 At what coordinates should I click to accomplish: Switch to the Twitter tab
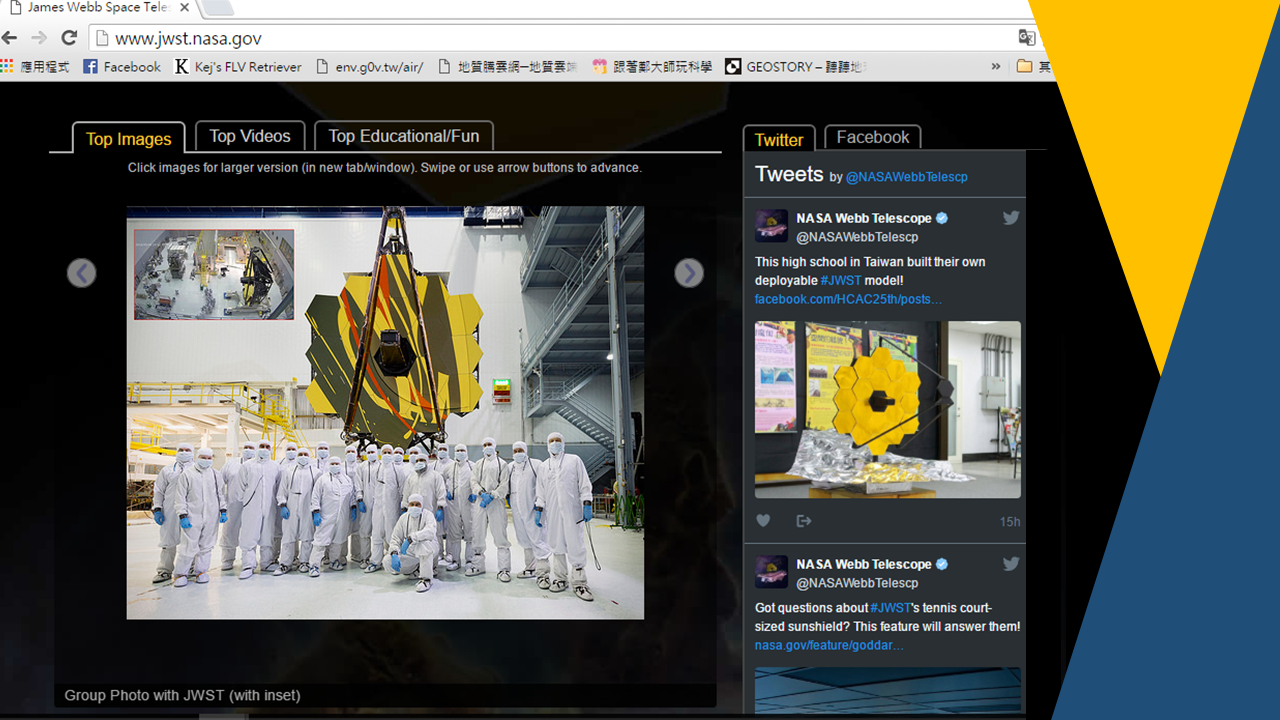tap(779, 139)
